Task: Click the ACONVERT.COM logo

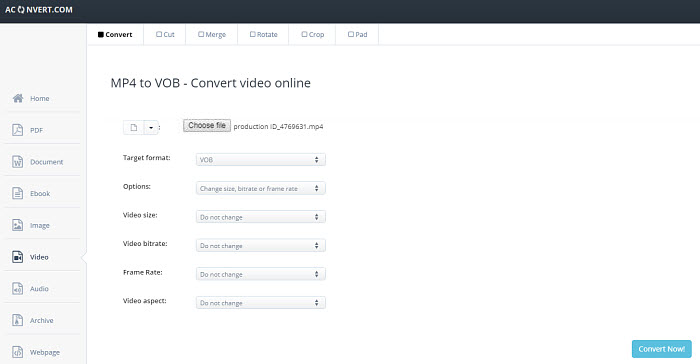Action: (38, 10)
